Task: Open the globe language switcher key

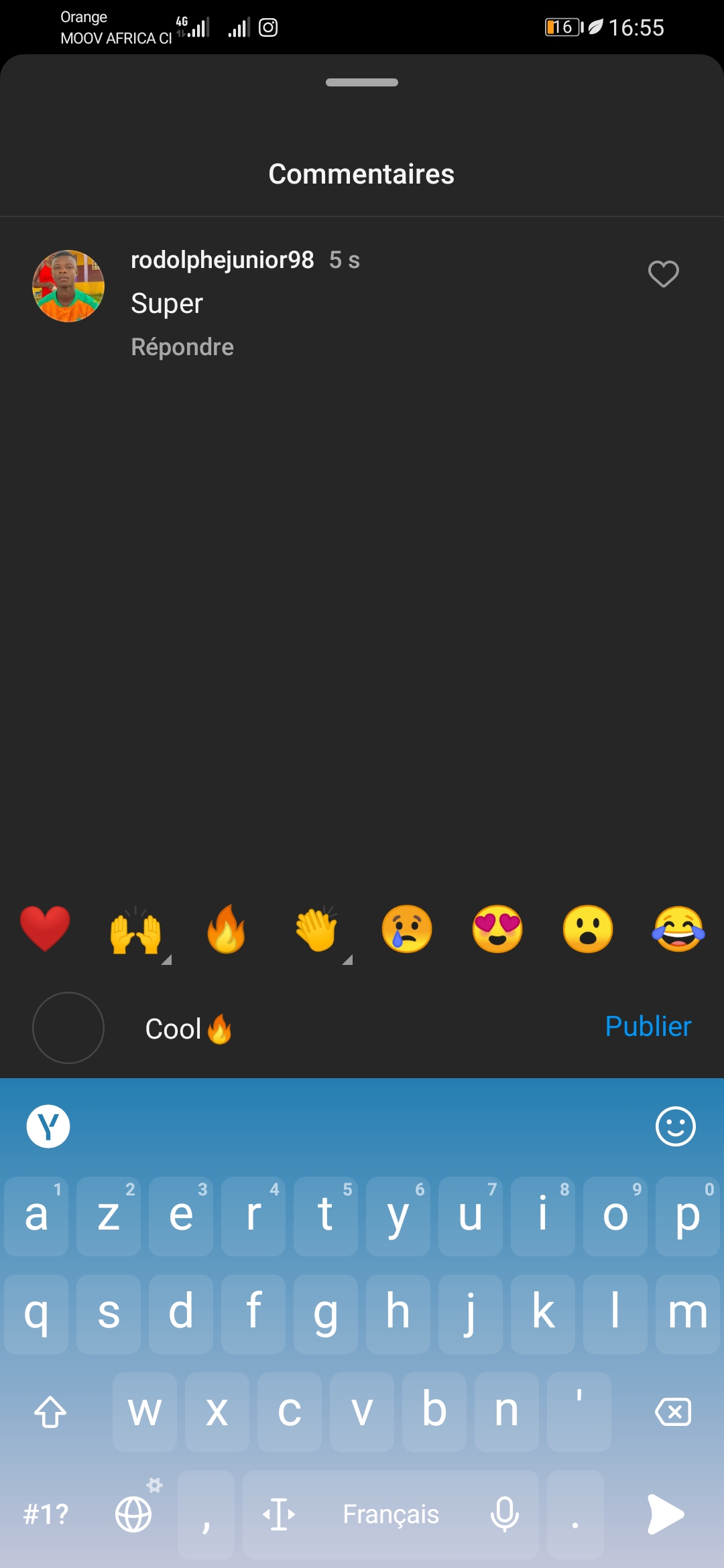Action: click(134, 1514)
